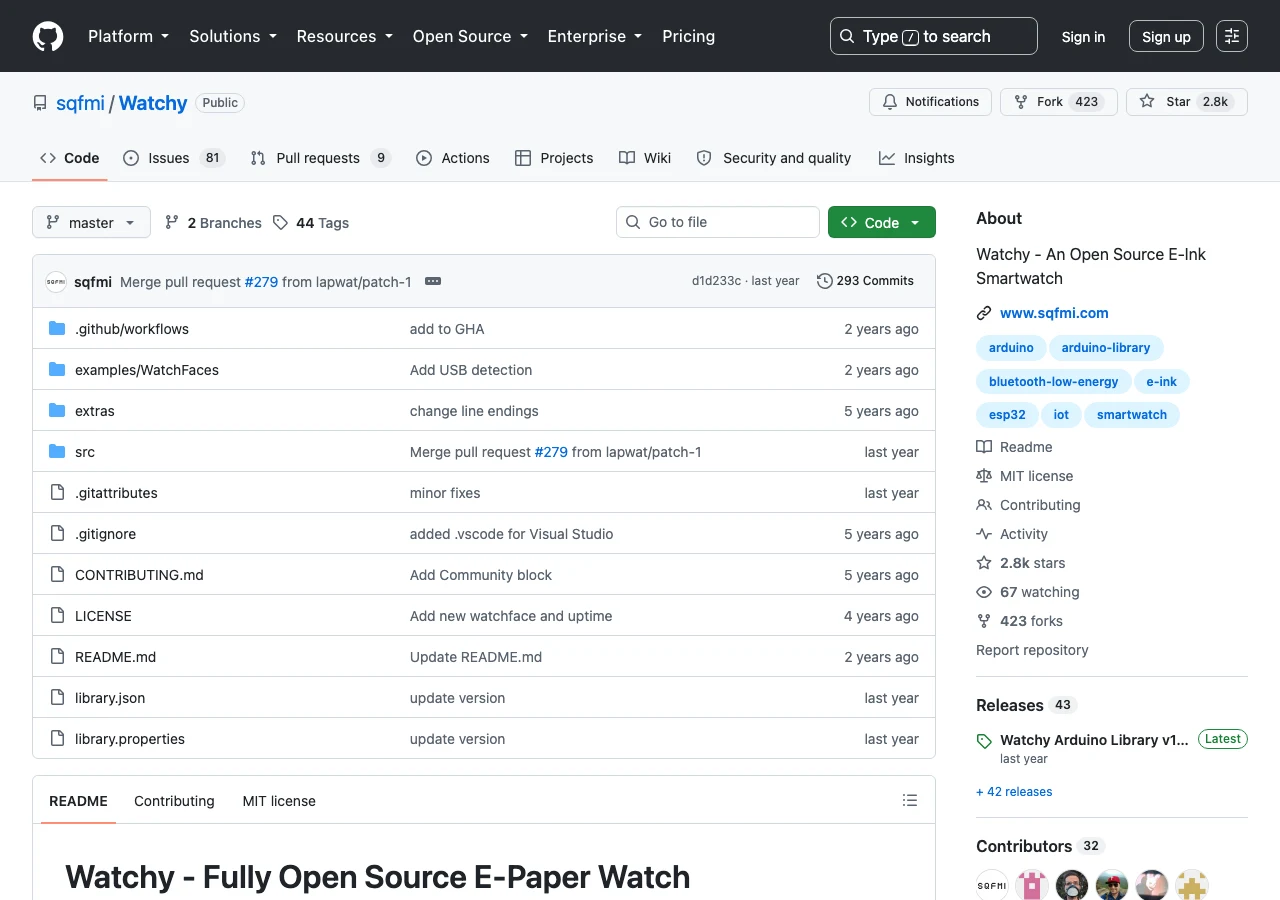Screen dimensions: 1280x900
Task: Click the link icon beside www.sqfmi.com
Action: pyautogui.click(x=984, y=313)
